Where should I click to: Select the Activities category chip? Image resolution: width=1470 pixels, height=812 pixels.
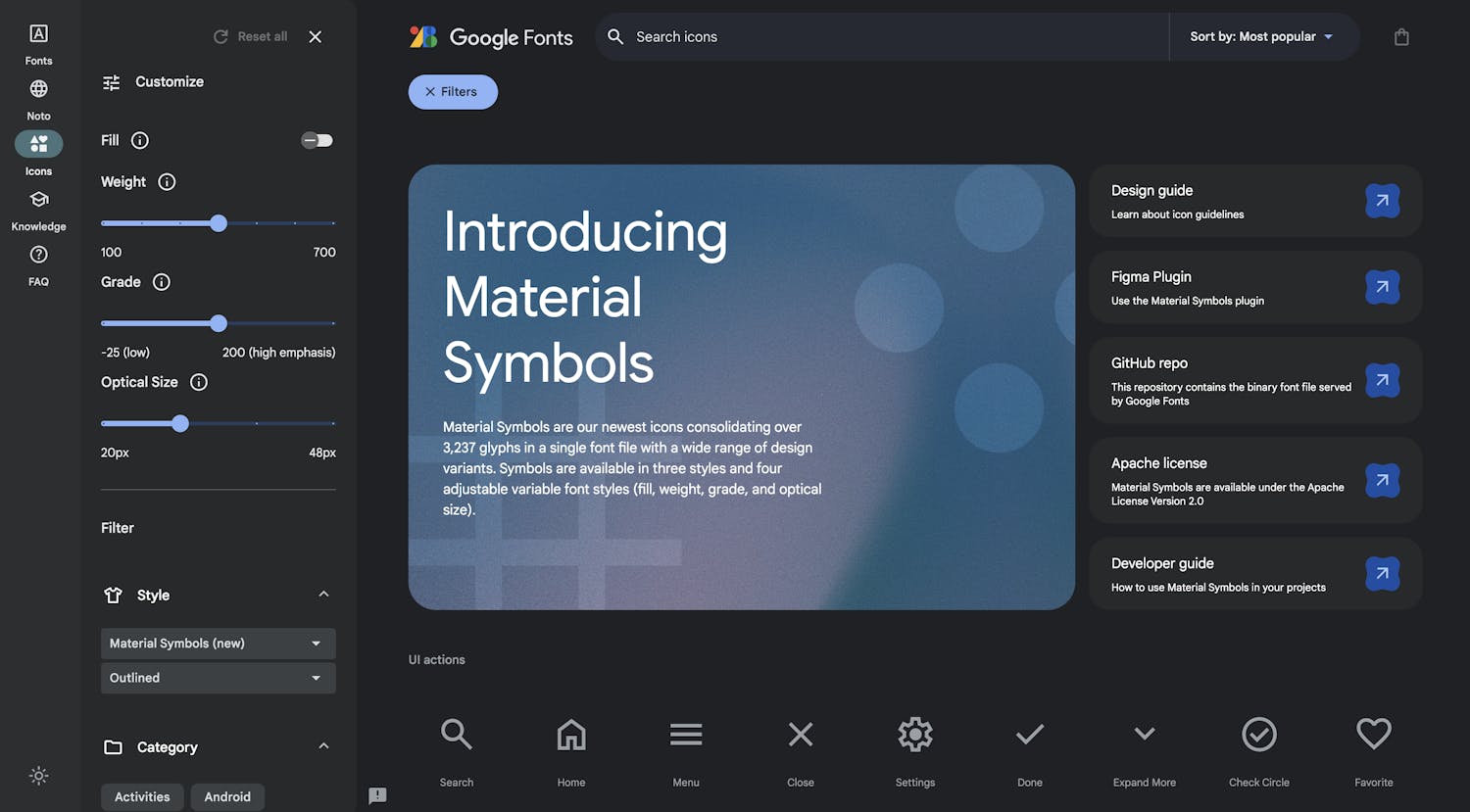pos(142,796)
